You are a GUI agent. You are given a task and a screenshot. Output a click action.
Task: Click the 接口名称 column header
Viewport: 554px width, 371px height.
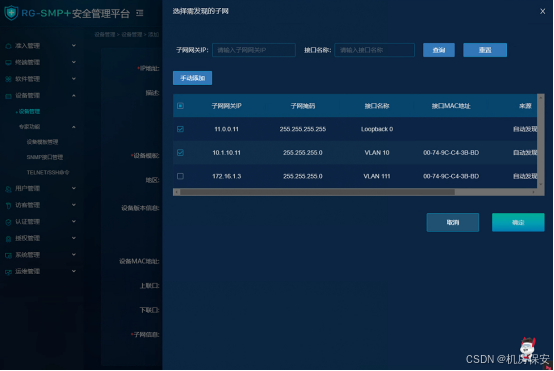[x=377, y=106]
